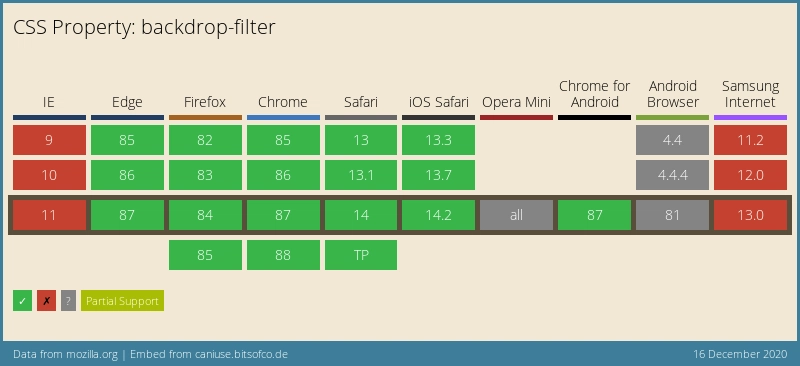The image size is (800, 366).
Task: Select the Samsung Internet column header
Action: point(750,94)
